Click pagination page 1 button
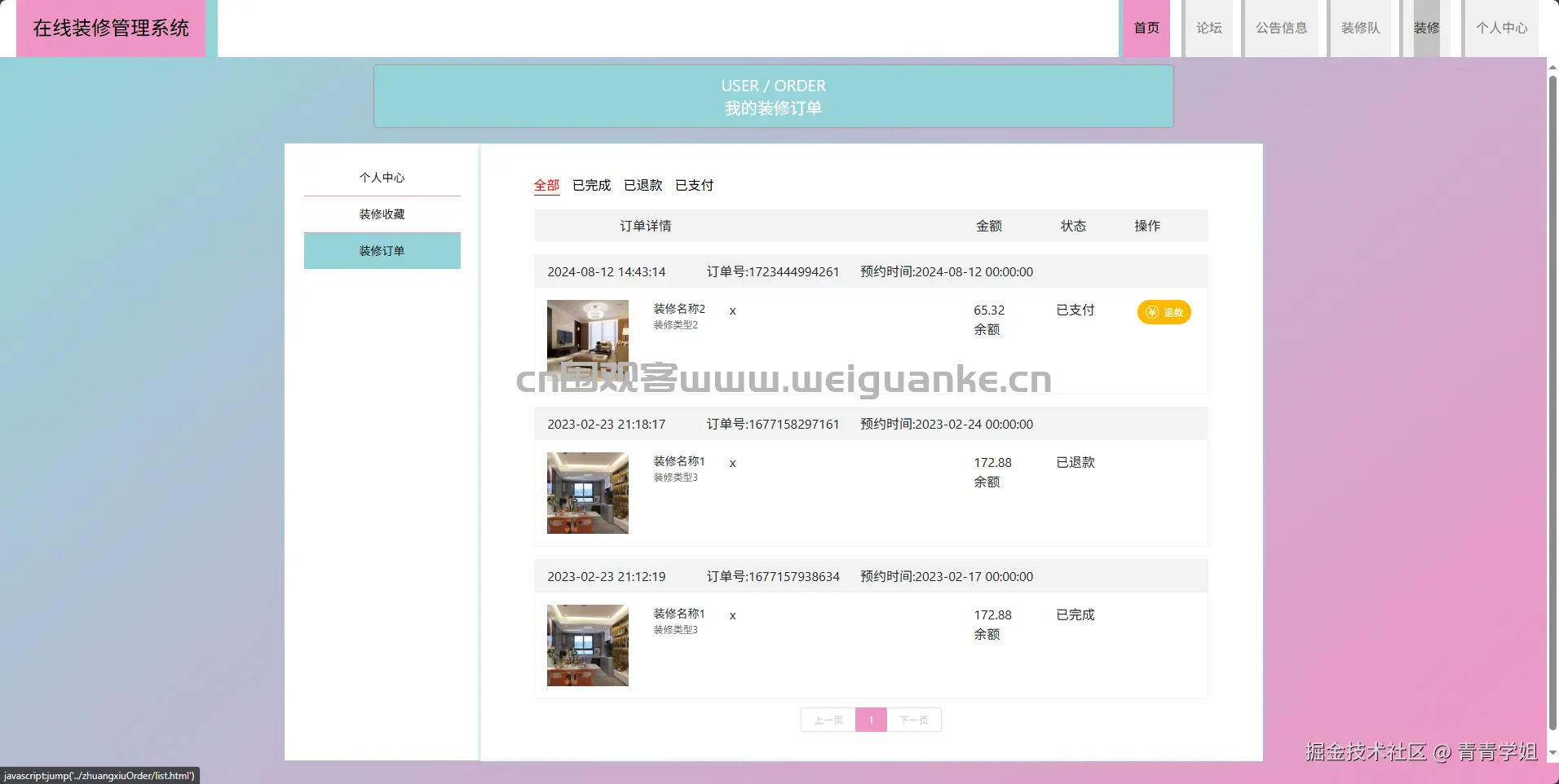Screen dimensions: 1559x784 (x=871, y=720)
